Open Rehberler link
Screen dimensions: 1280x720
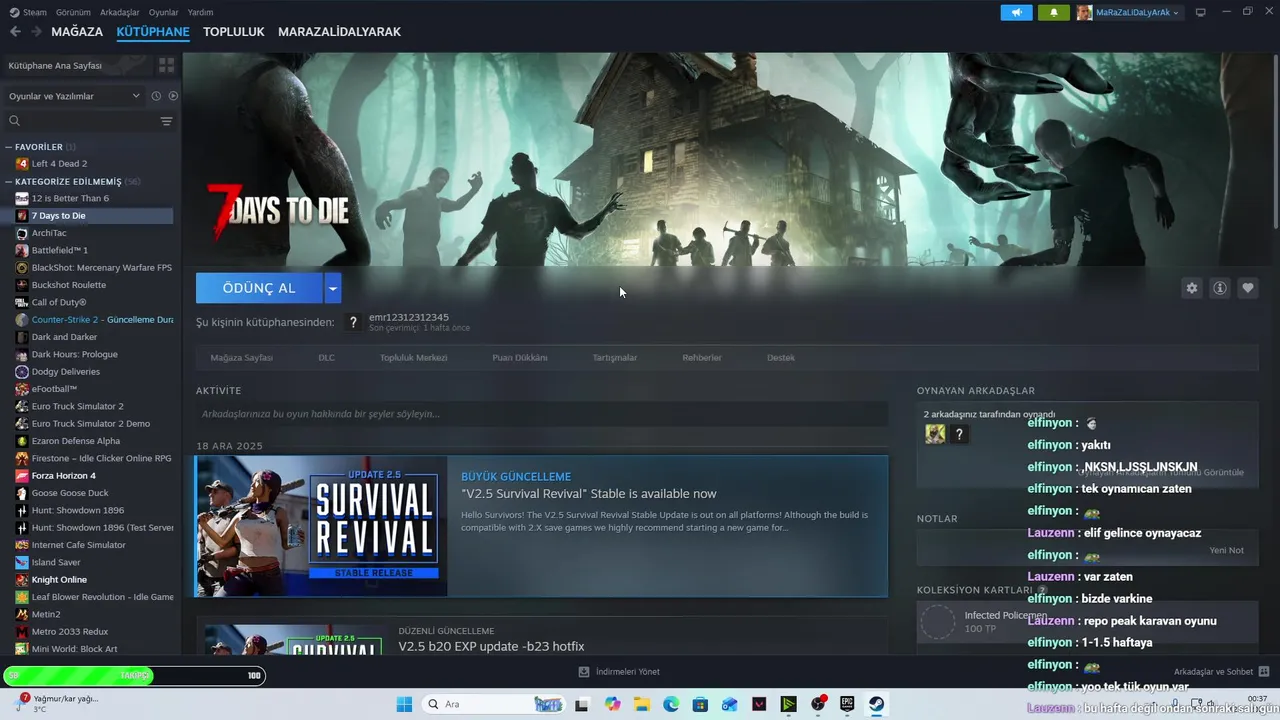[702, 357]
